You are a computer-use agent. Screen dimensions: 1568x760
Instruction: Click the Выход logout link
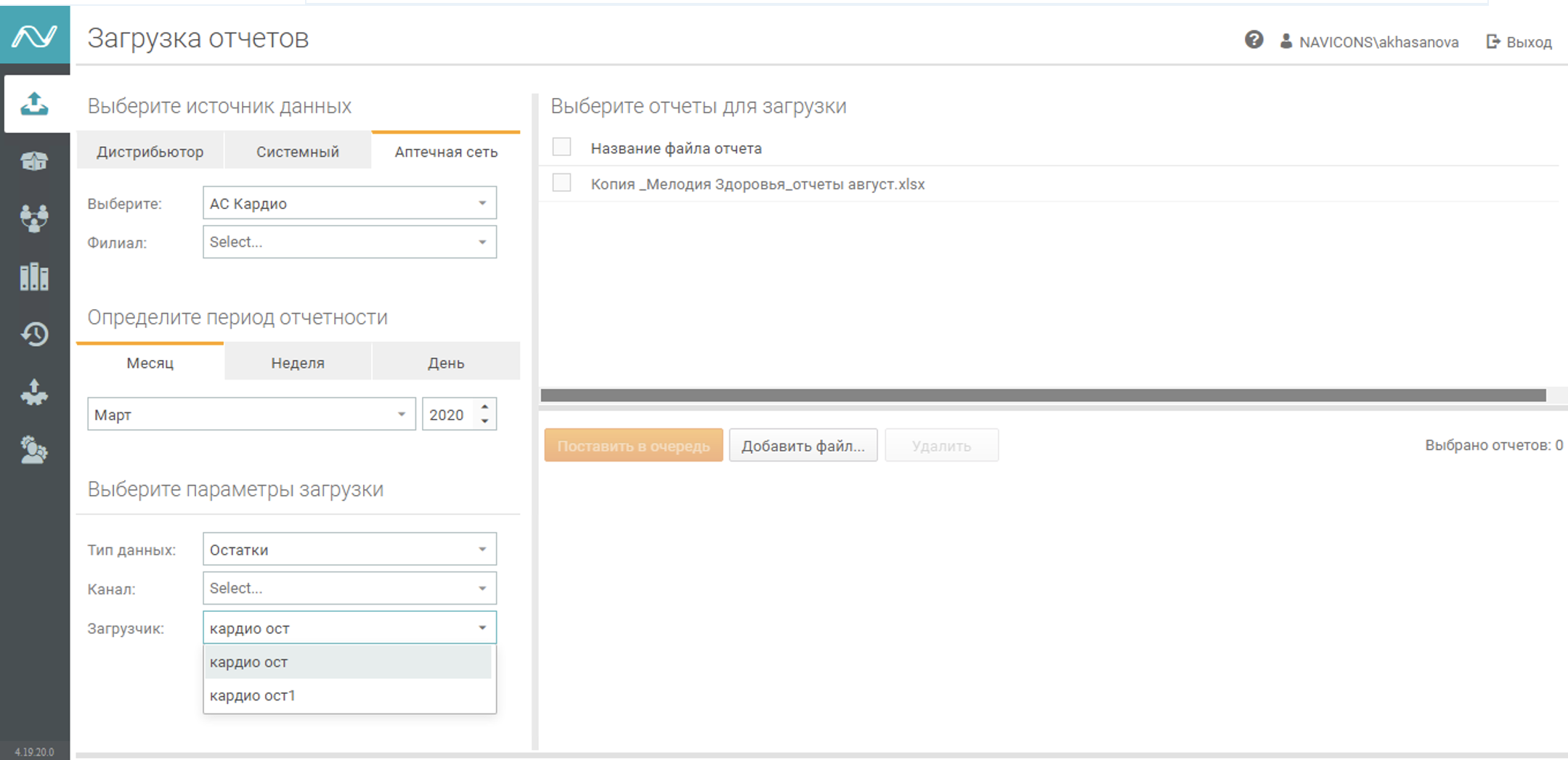pyautogui.click(x=1519, y=42)
